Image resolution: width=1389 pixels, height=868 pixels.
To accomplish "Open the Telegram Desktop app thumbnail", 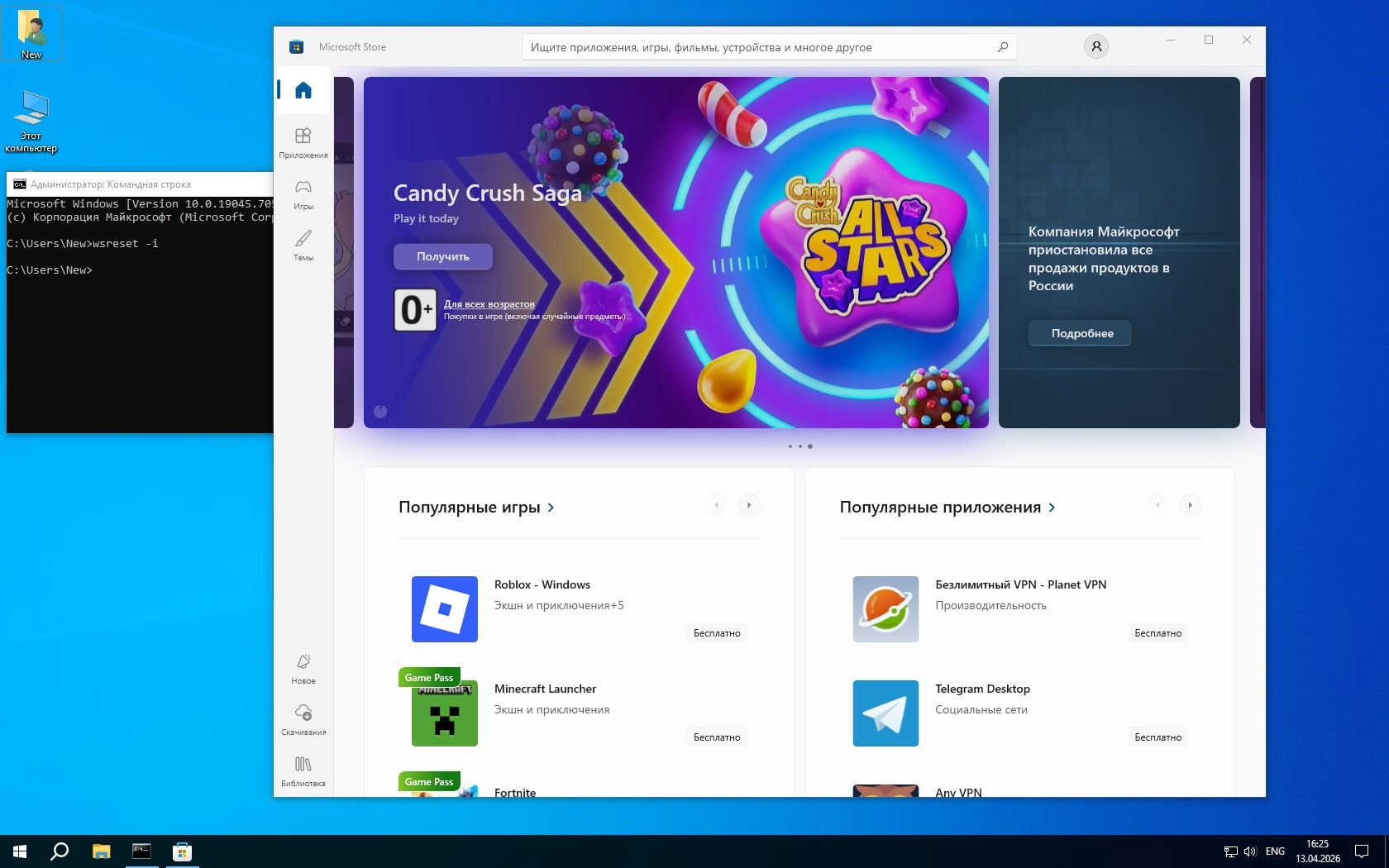I will [885, 713].
